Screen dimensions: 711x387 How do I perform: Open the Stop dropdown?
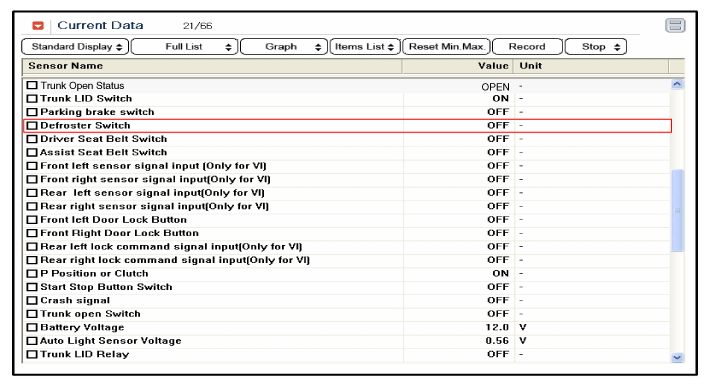coord(596,47)
